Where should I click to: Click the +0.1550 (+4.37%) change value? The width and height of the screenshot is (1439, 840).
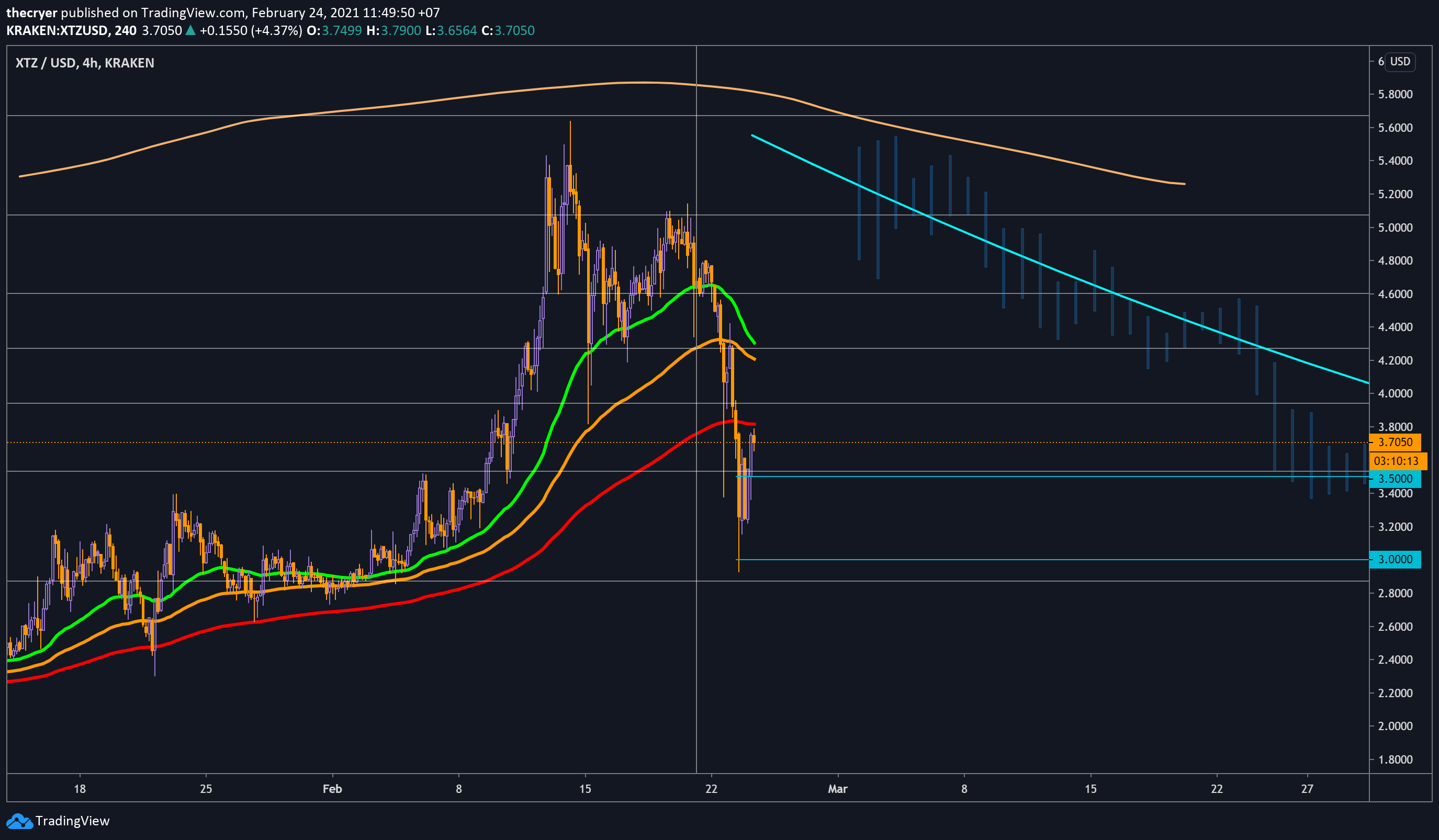(x=251, y=30)
